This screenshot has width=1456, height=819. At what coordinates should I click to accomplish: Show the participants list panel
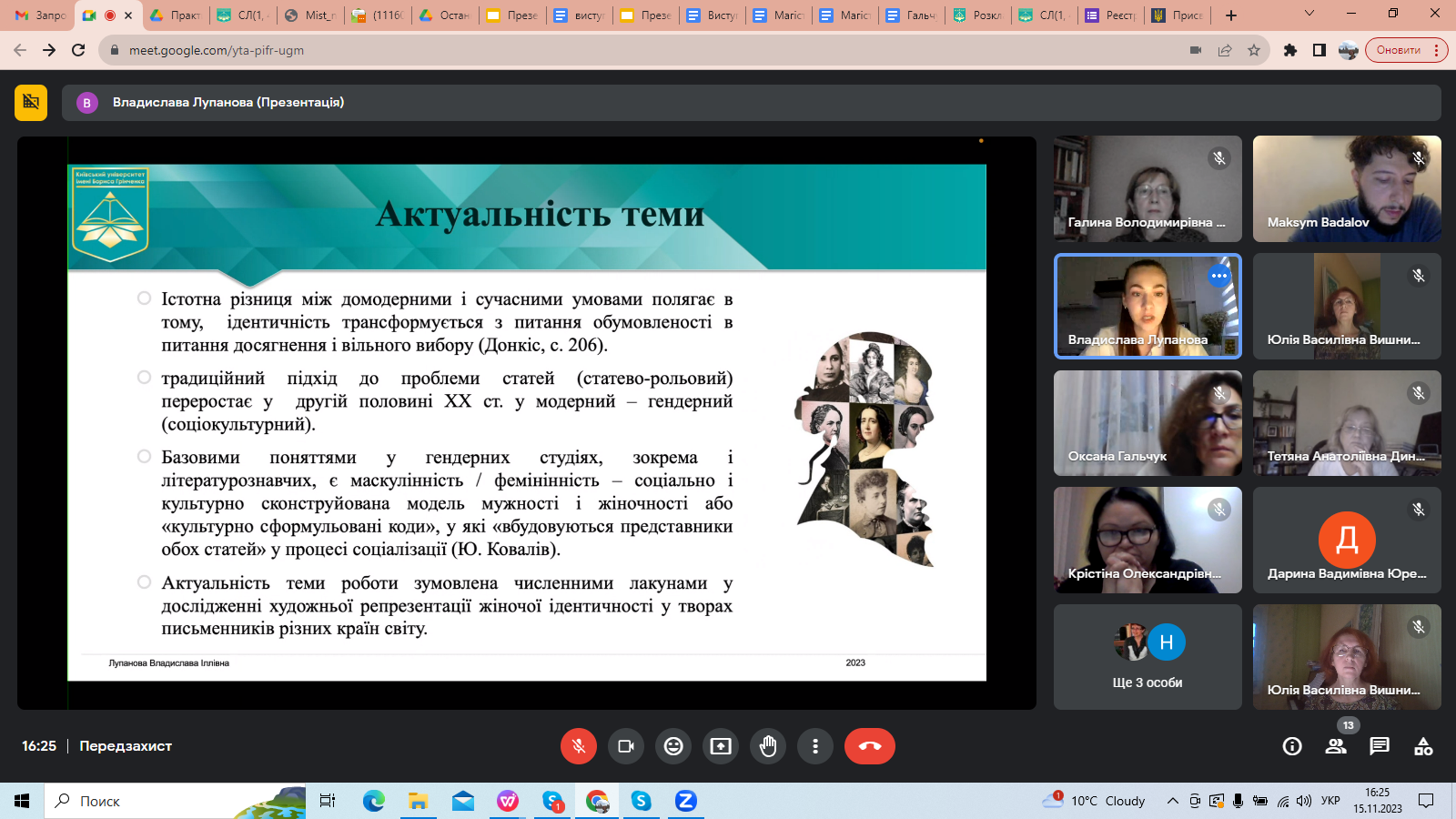[x=1336, y=746]
